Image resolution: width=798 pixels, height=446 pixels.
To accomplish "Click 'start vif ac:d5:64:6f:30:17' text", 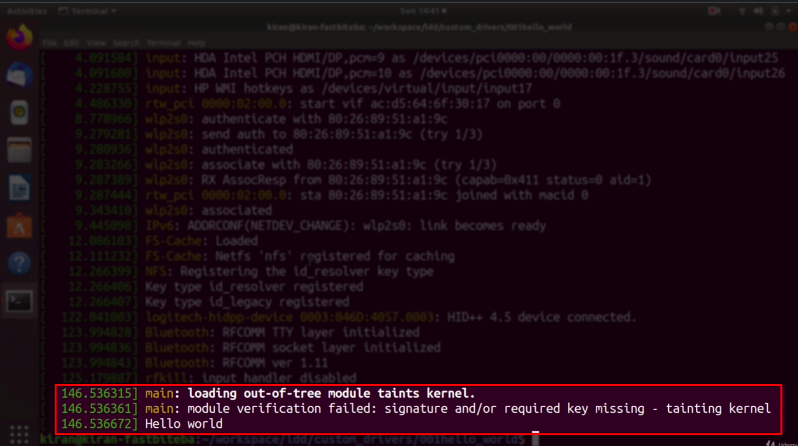I will click(x=394, y=103).
